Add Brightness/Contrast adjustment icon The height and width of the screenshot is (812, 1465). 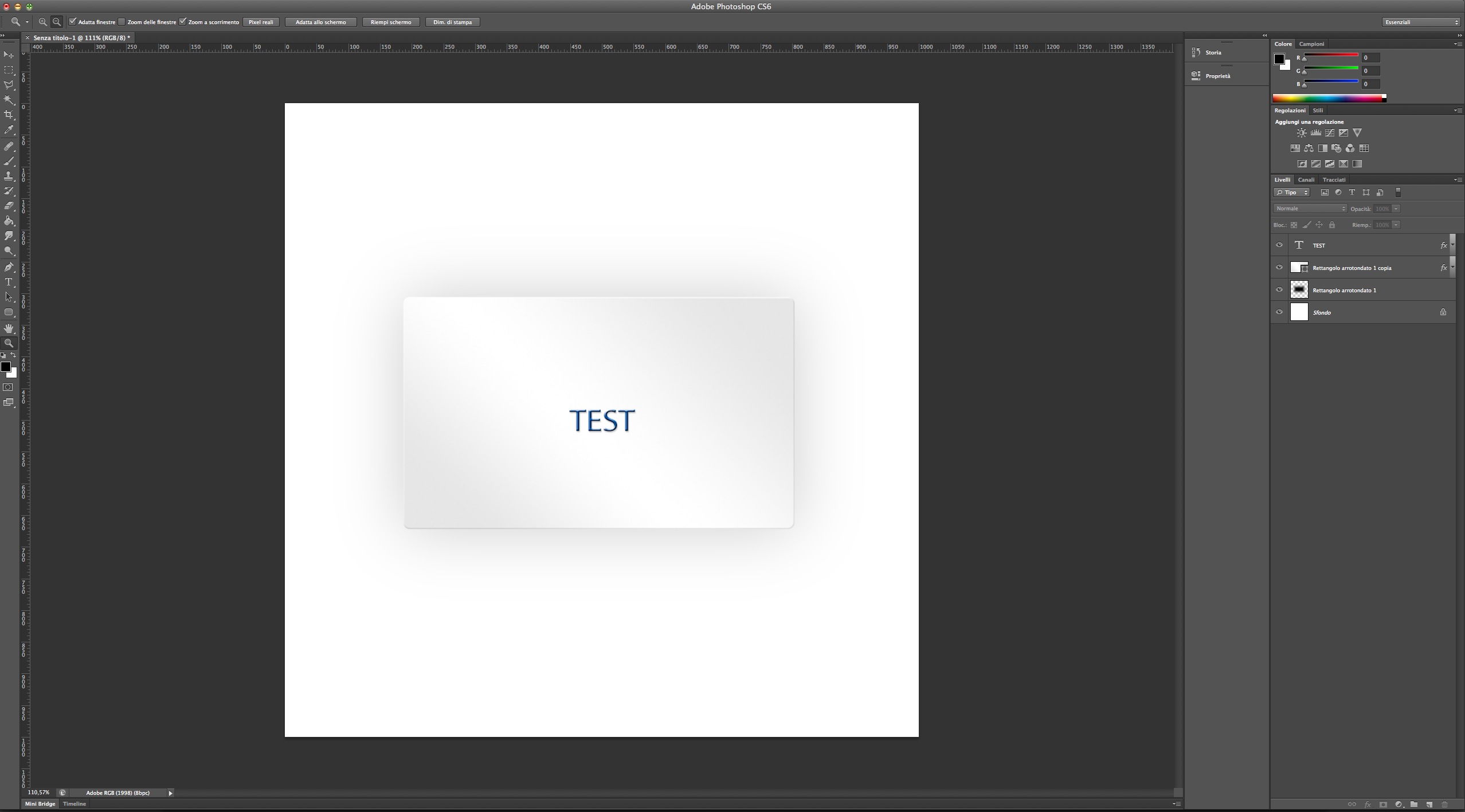coord(1302,133)
